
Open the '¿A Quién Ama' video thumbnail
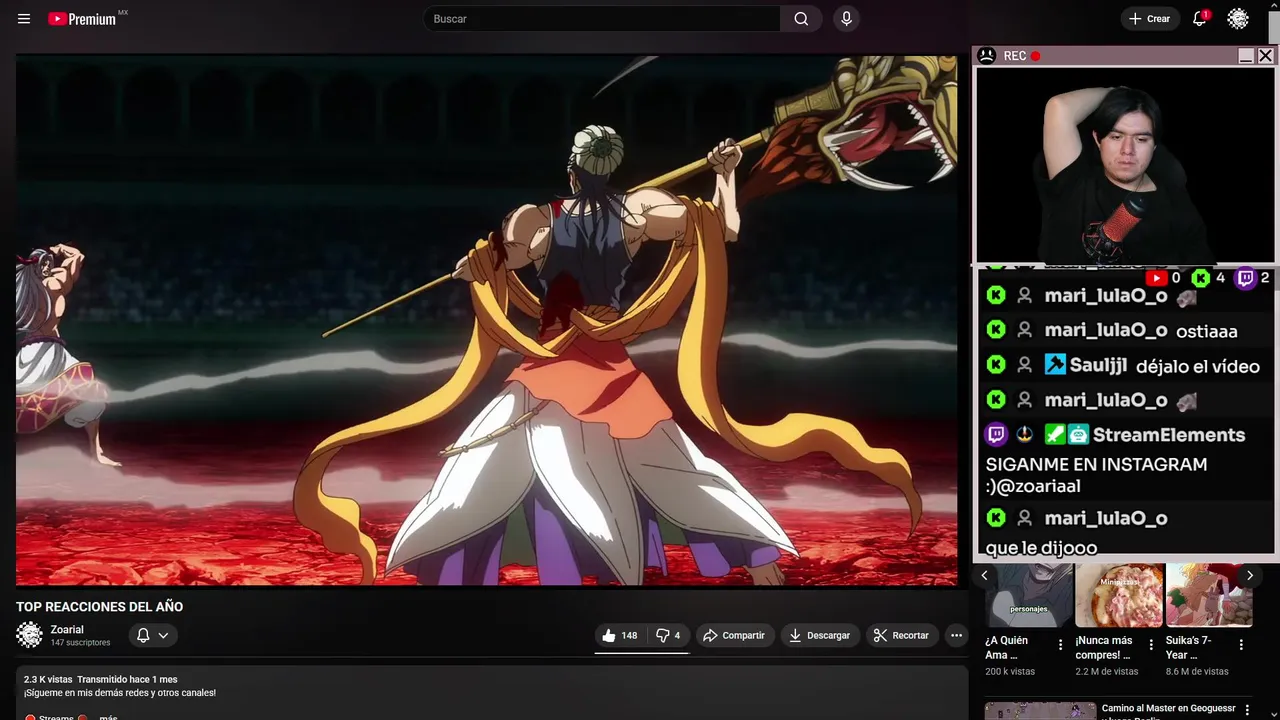(x=1029, y=595)
